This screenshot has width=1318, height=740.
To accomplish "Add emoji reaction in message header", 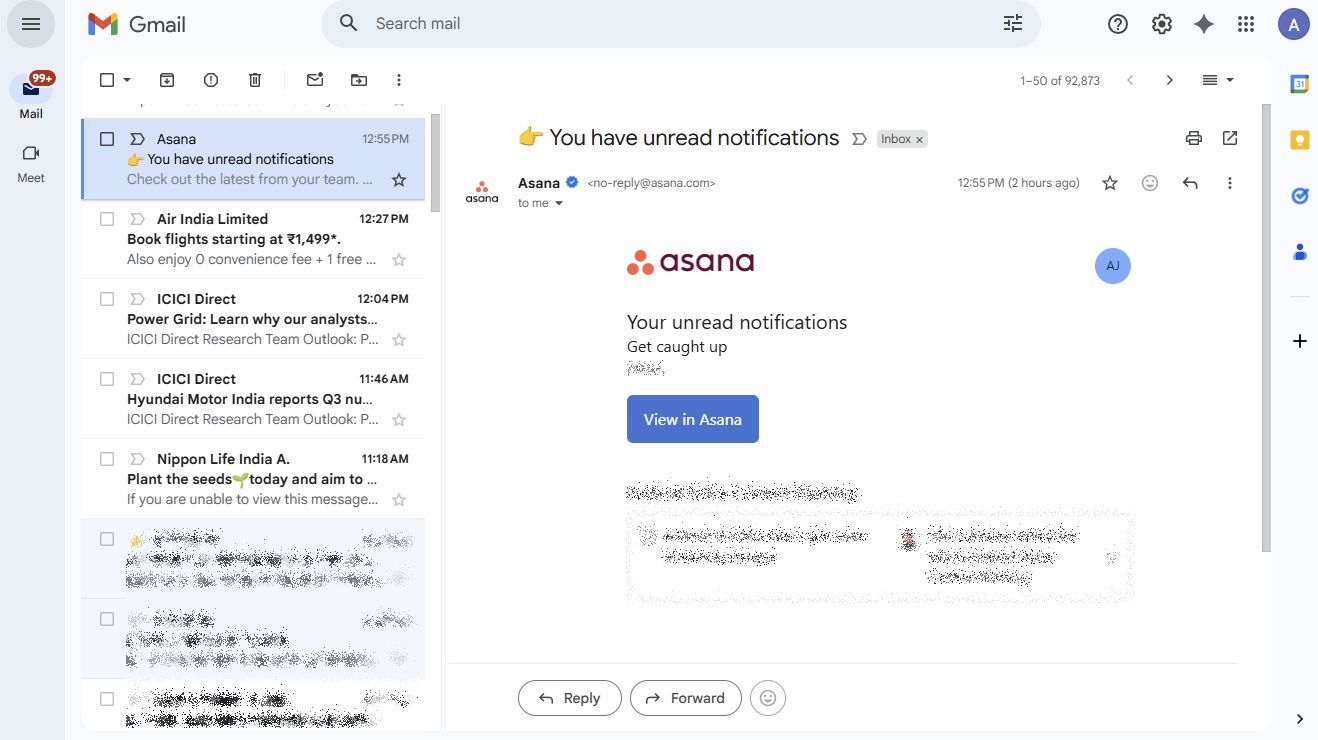I will pyautogui.click(x=1150, y=183).
